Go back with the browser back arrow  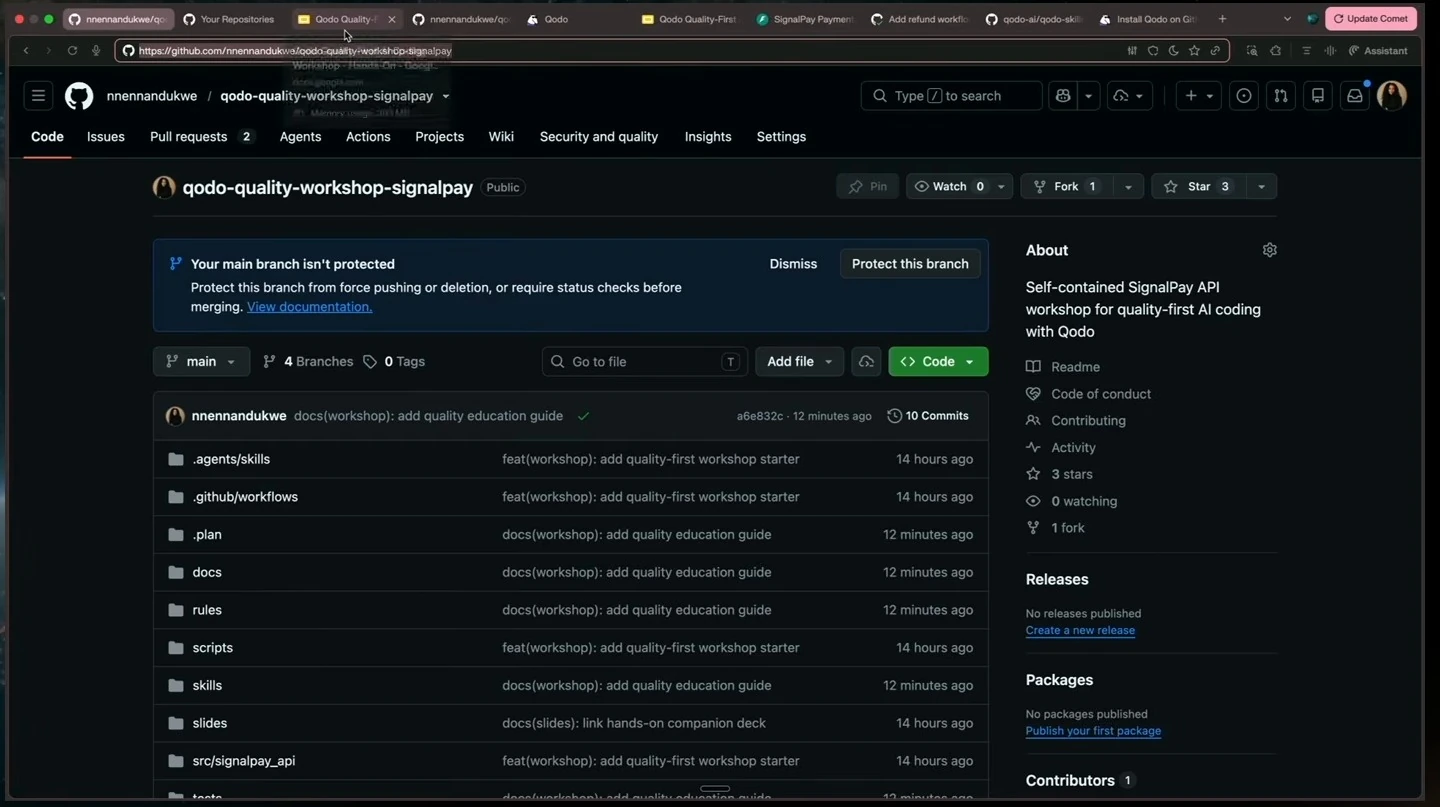pos(26,51)
